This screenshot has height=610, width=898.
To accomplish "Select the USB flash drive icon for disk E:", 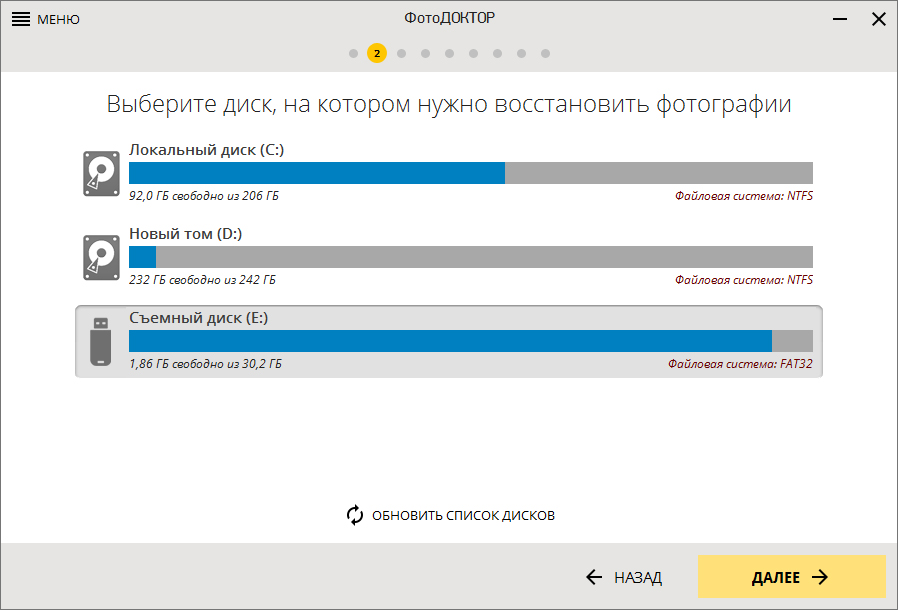I will (101, 341).
